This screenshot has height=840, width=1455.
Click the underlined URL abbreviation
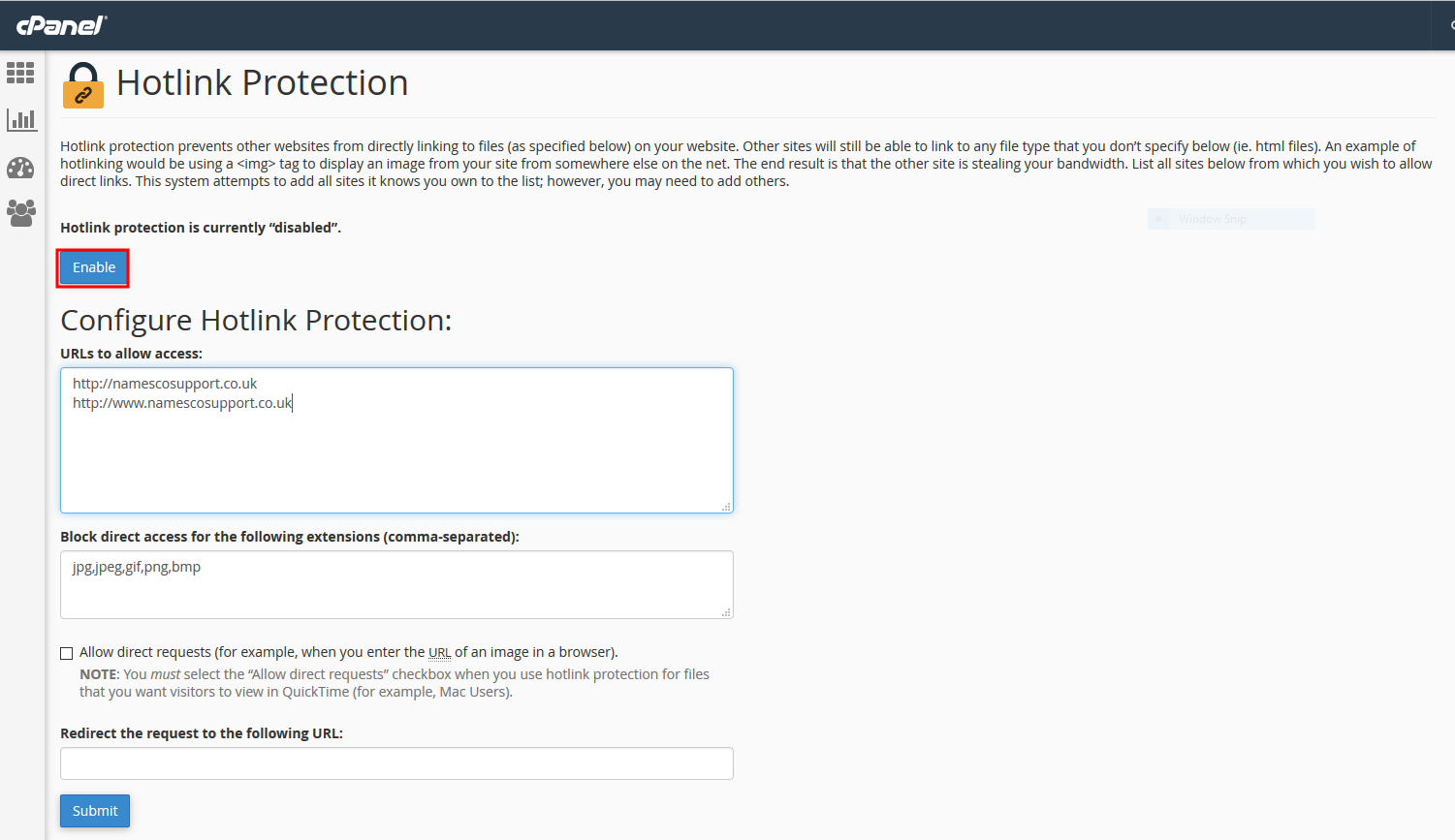coord(439,653)
